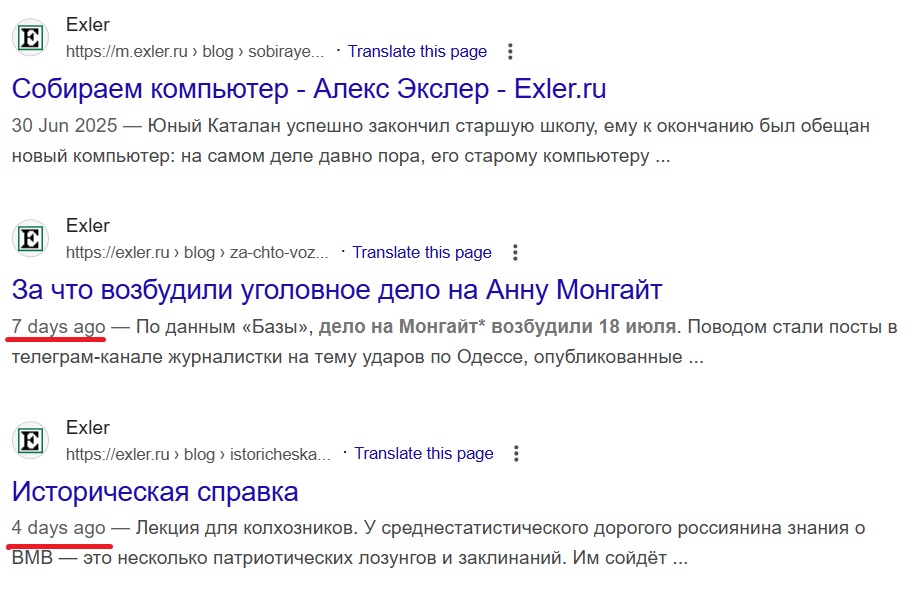Viewport: 924px width, 591px height.
Task: Open the 'Собираем компьютер - Алекс Экслер' title
Action: coord(309,89)
